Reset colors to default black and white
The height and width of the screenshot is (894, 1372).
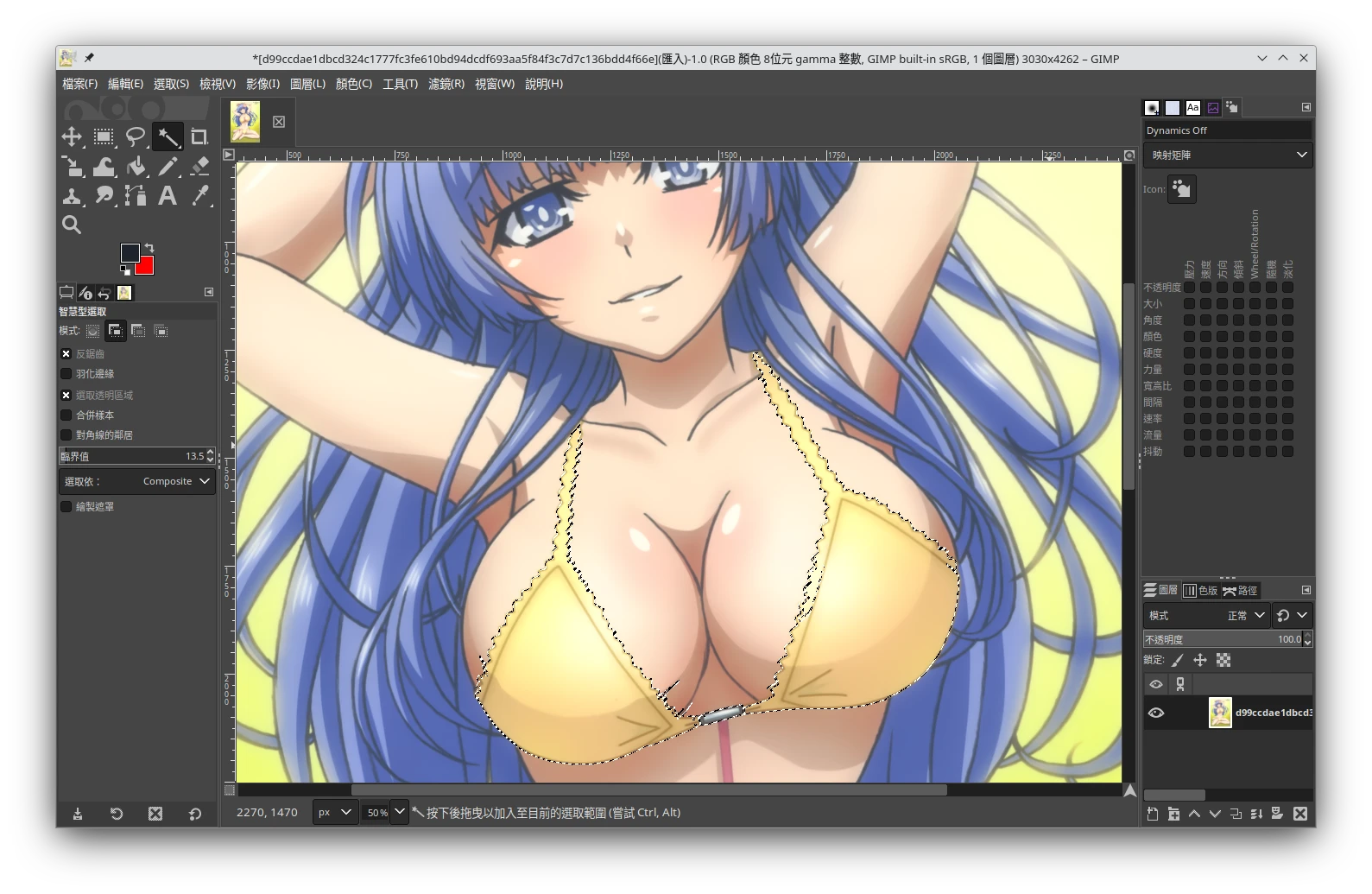(x=125, y=271)
